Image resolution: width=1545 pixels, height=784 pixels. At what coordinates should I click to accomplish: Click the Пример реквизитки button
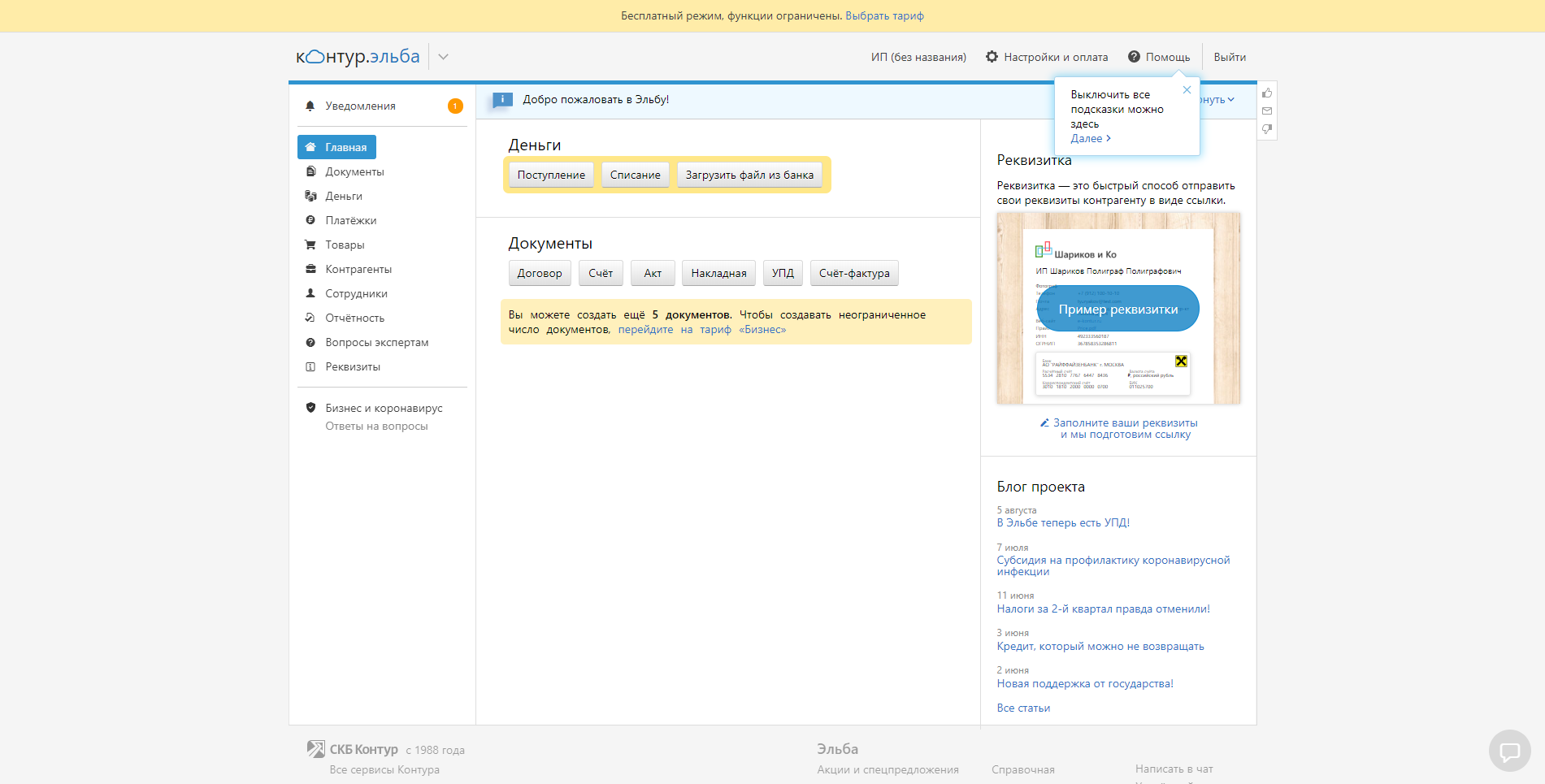[x=1118, y=309]
